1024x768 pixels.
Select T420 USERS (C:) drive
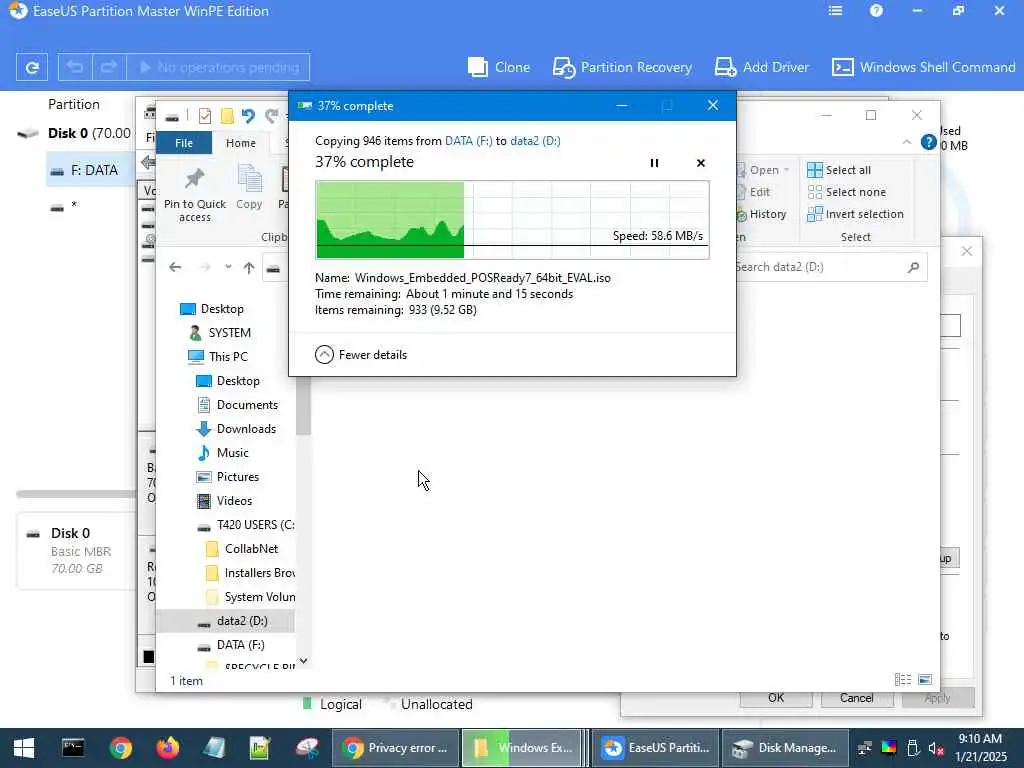pyautogui.click(x=246, y=525)
